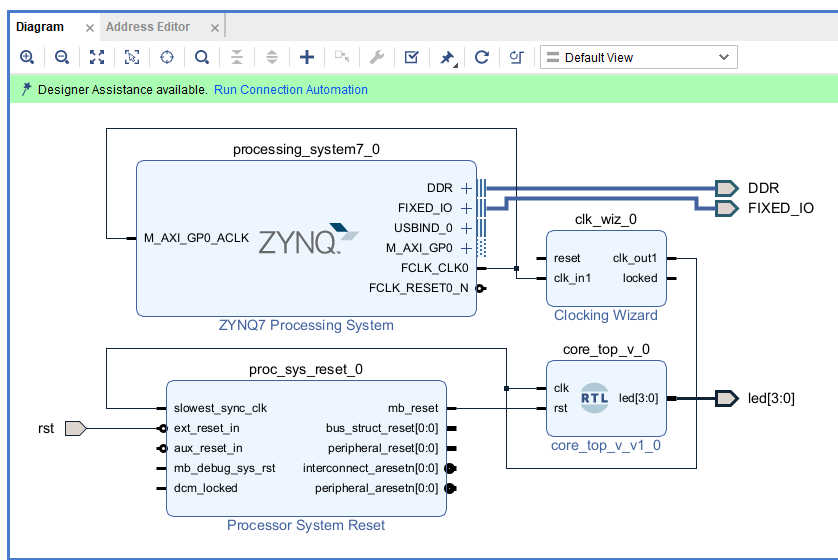The height and width of the screenshot is (560, 838).
Task: Expand the DDR interface on processing_system7_0
Action: [x=466, y=188]
